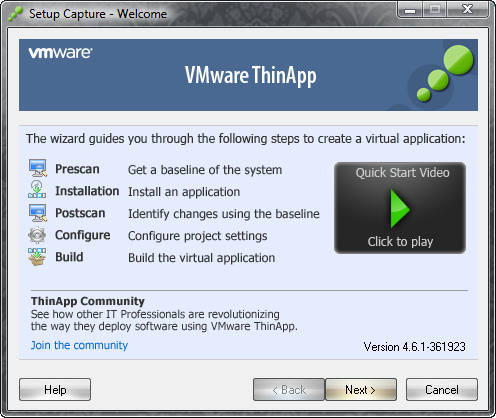Viewport: 496px width, 418px height.
Task: Click the green circles ThinApp logo
Action: (445, 73)
